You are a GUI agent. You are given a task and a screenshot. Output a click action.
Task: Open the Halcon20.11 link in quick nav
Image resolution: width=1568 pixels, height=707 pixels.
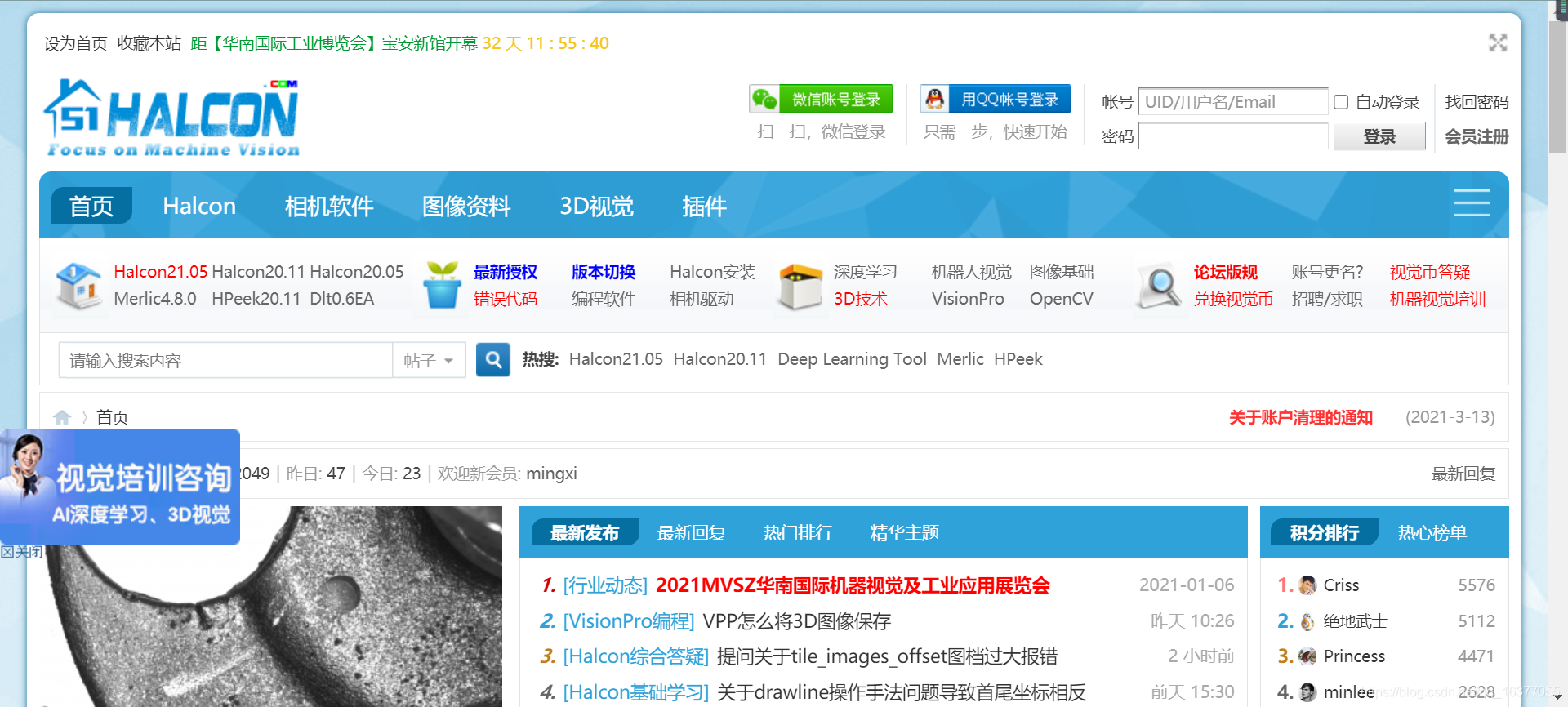pyautogui.click(x=258, y=272)
